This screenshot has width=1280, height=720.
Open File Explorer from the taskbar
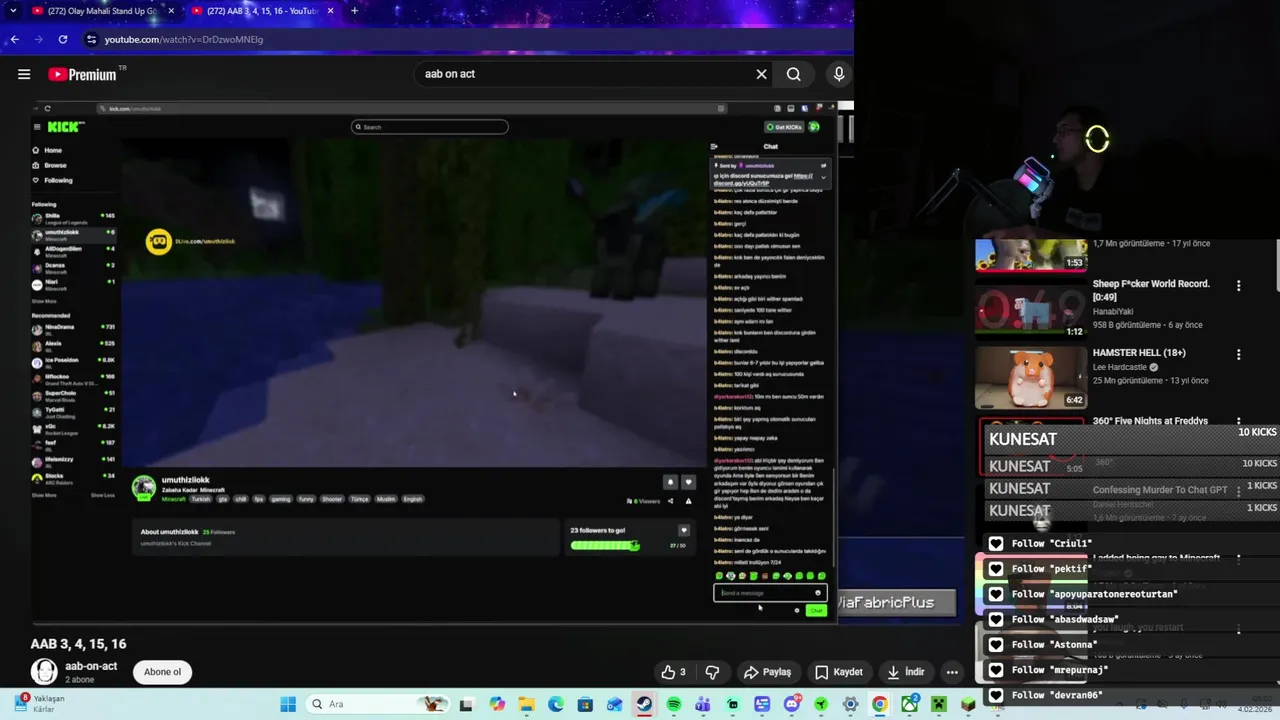point(526,704)
